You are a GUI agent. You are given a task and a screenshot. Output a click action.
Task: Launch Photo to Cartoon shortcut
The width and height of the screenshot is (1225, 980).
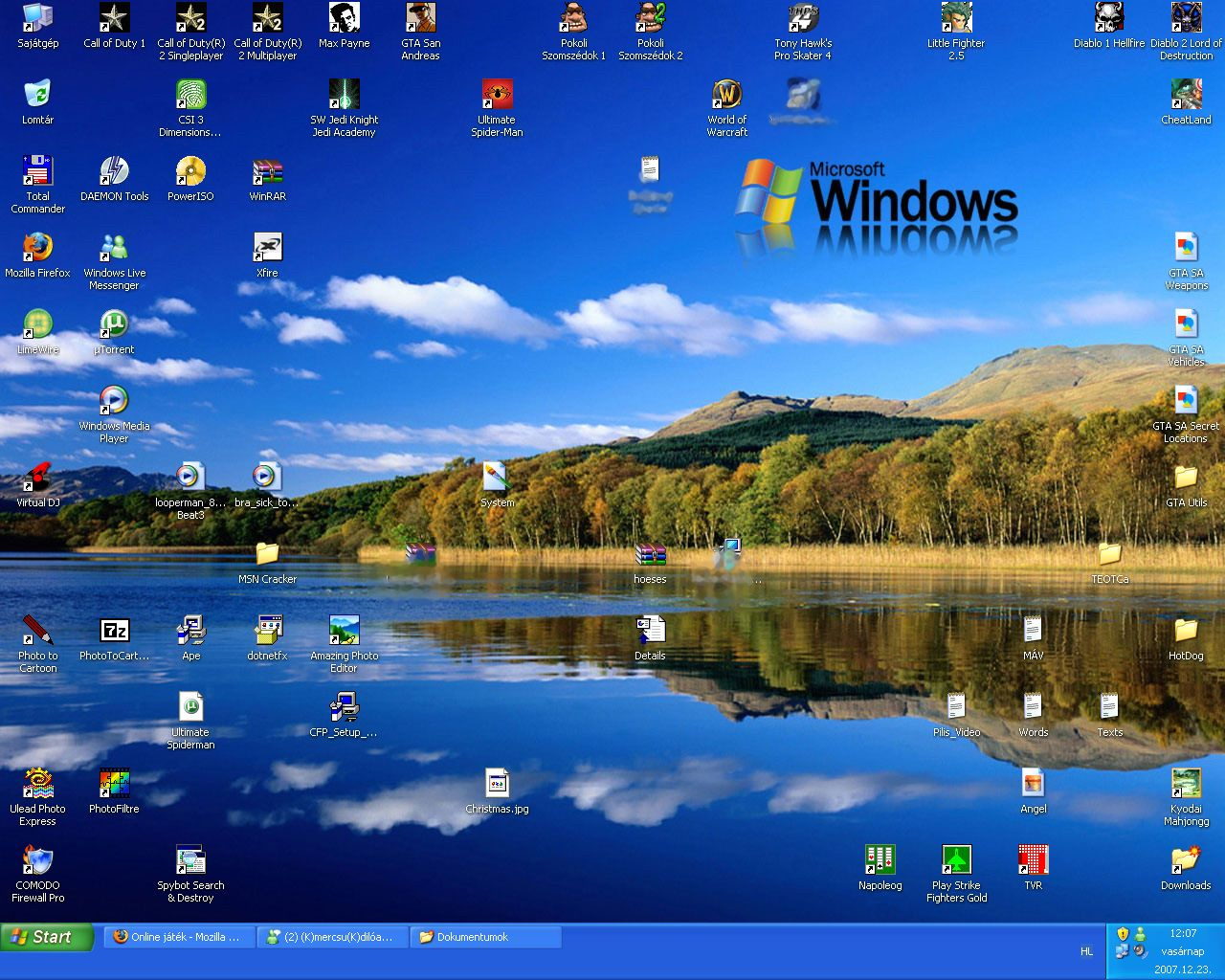(37, 645)
